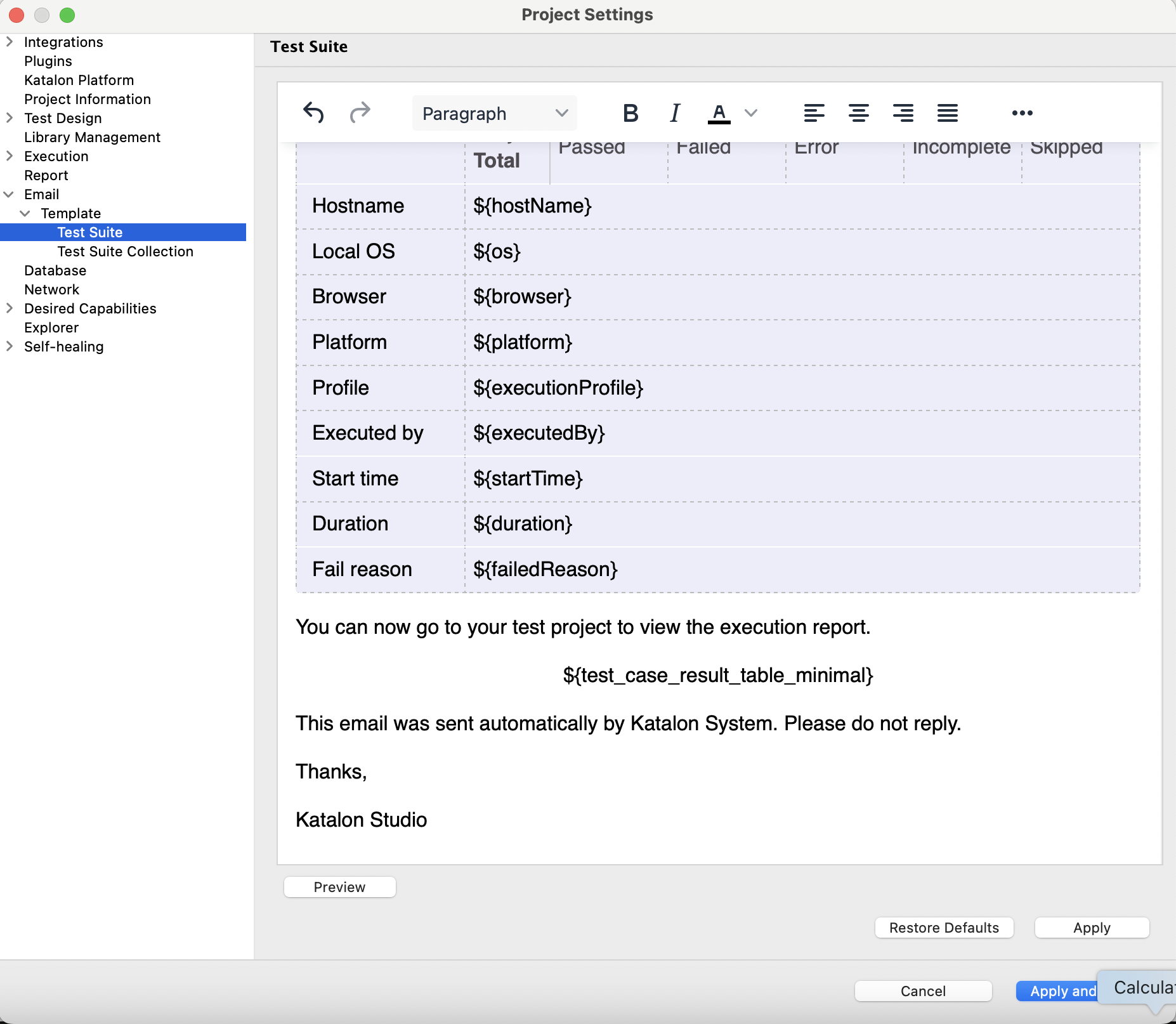Viewport: 1176px width, 1024px height.
Task: Select Library Management in the sidebar
Action: [93, 137]
